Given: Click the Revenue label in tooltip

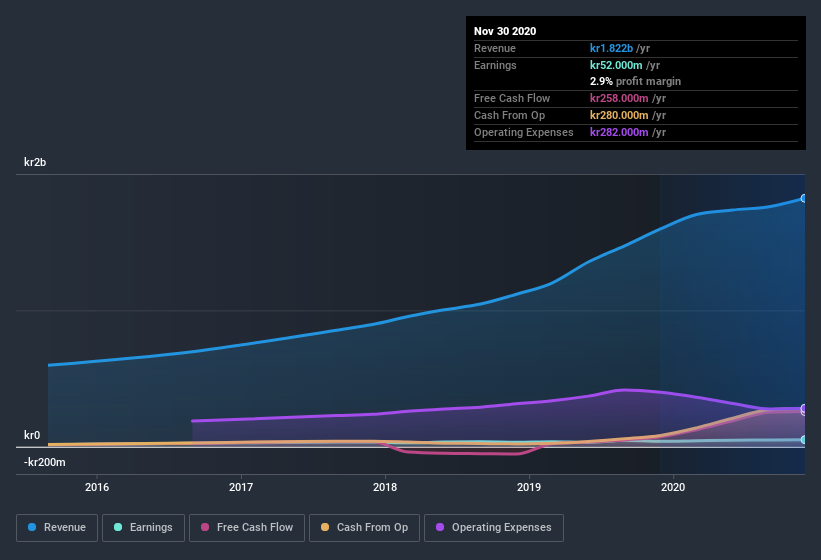Looking at the screenshot, I should point(495,48).
